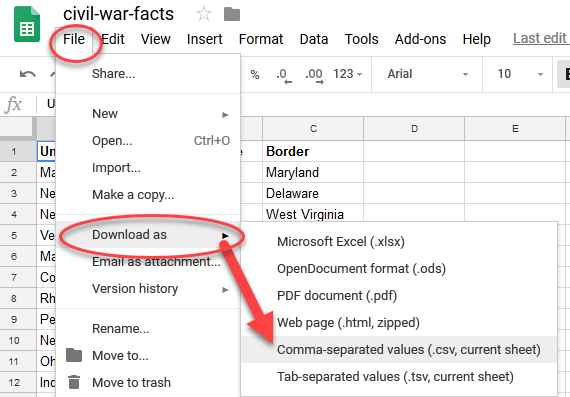
Task: Choose Import... in File menu
Action: point(148,168)
